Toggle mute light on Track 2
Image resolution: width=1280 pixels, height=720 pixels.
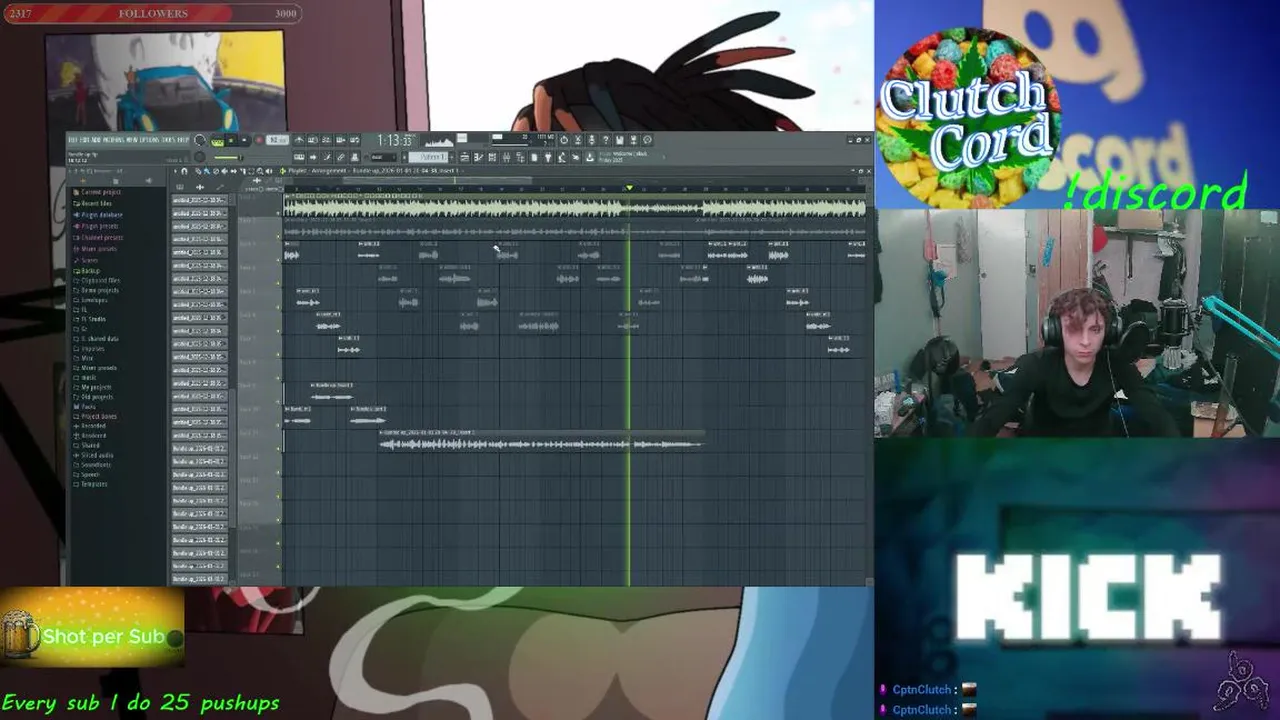coord(279,237)
